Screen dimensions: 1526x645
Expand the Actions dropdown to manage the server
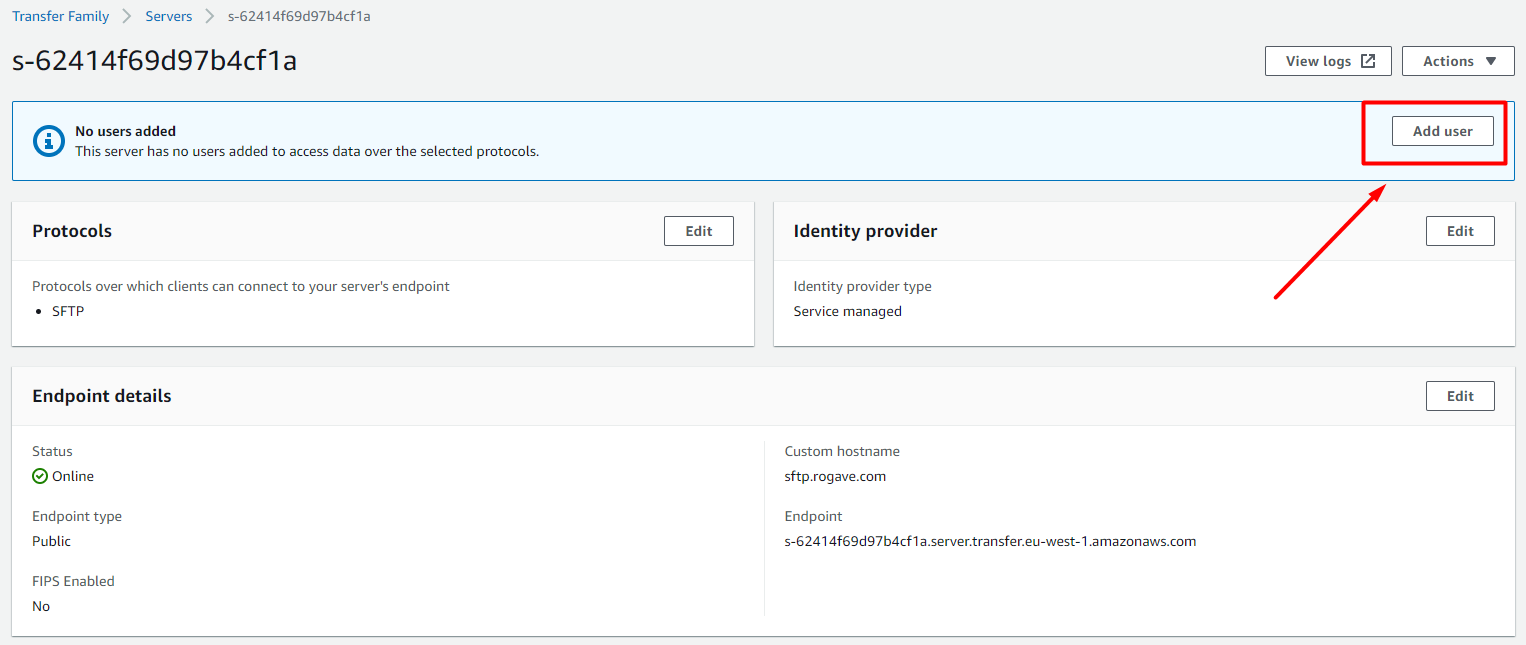click(1457, 60)
